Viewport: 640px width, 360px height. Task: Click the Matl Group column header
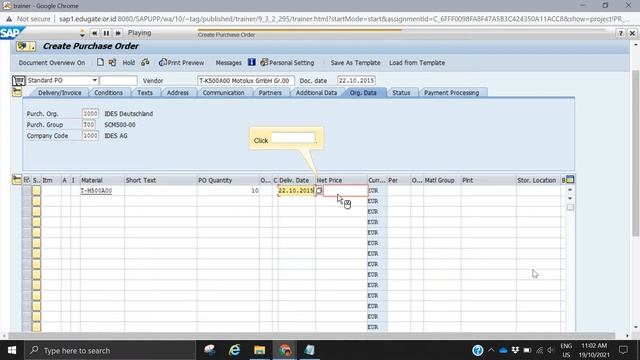(x=442, y=180)
